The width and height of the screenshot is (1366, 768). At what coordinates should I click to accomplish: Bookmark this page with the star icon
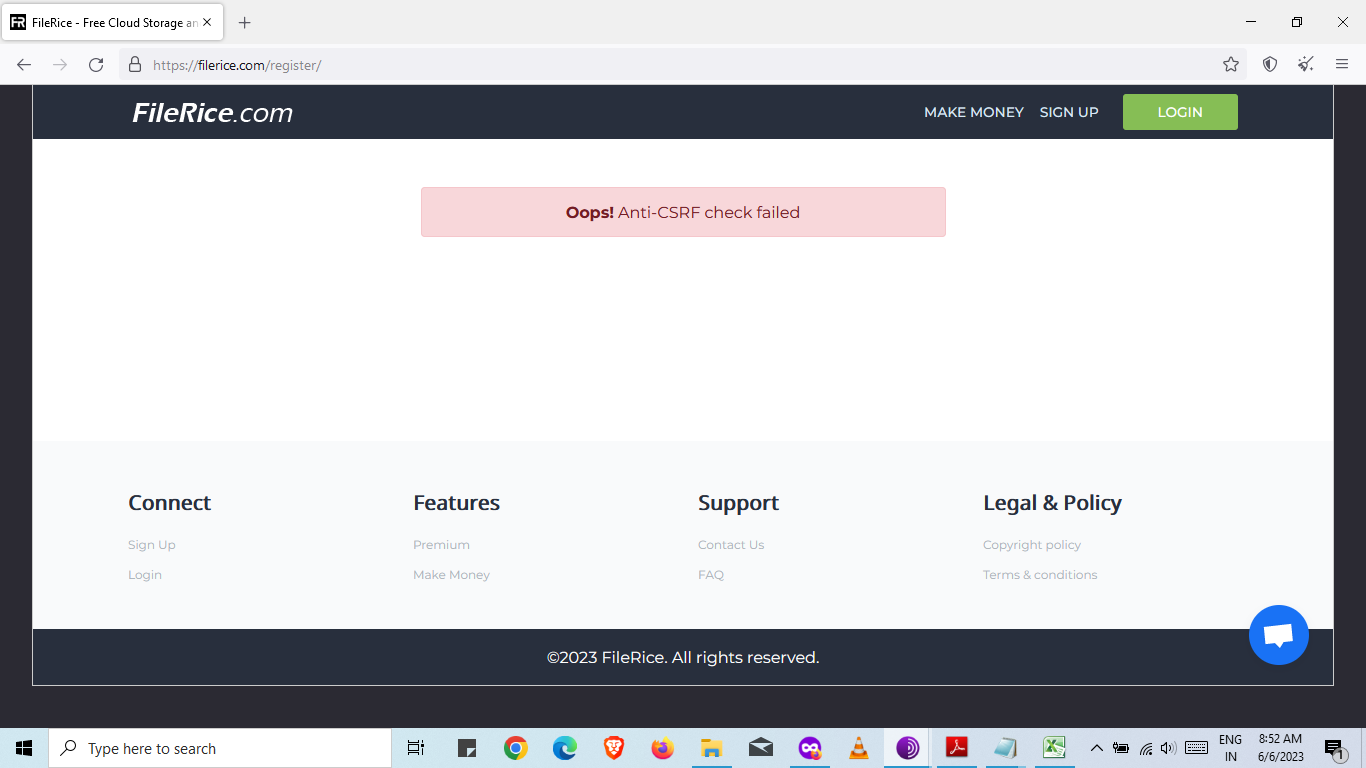(x=1230, y=65)
